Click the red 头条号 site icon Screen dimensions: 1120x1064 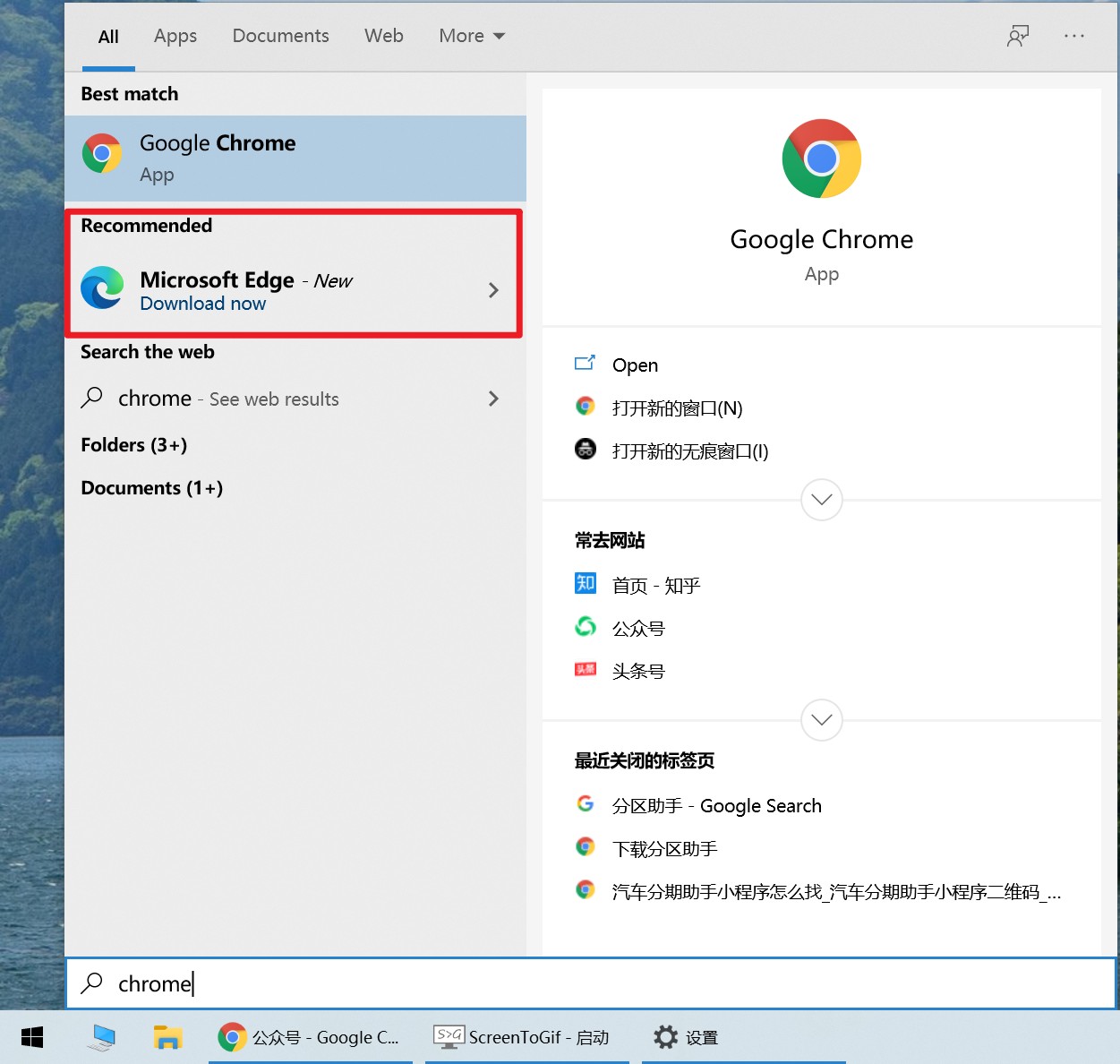586,669
